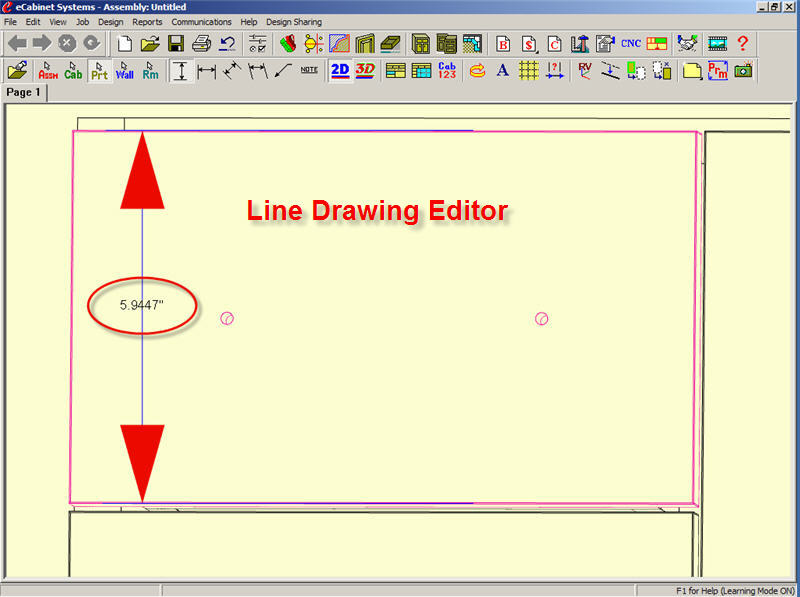Click the 5.9447" dimension value
Viewport: 800px width, 597px height.
142,305
